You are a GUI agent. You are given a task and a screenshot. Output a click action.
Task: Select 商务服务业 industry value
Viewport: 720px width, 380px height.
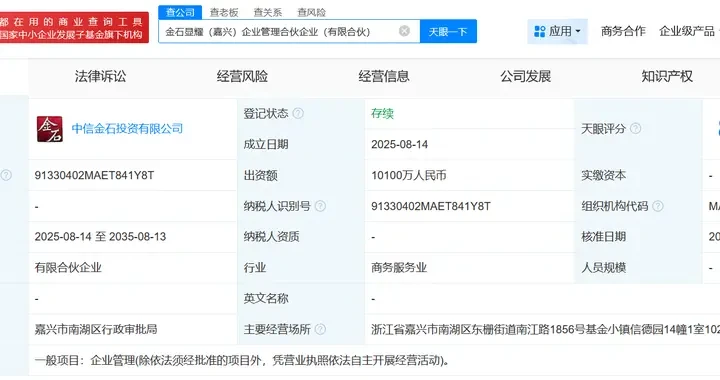399,268
